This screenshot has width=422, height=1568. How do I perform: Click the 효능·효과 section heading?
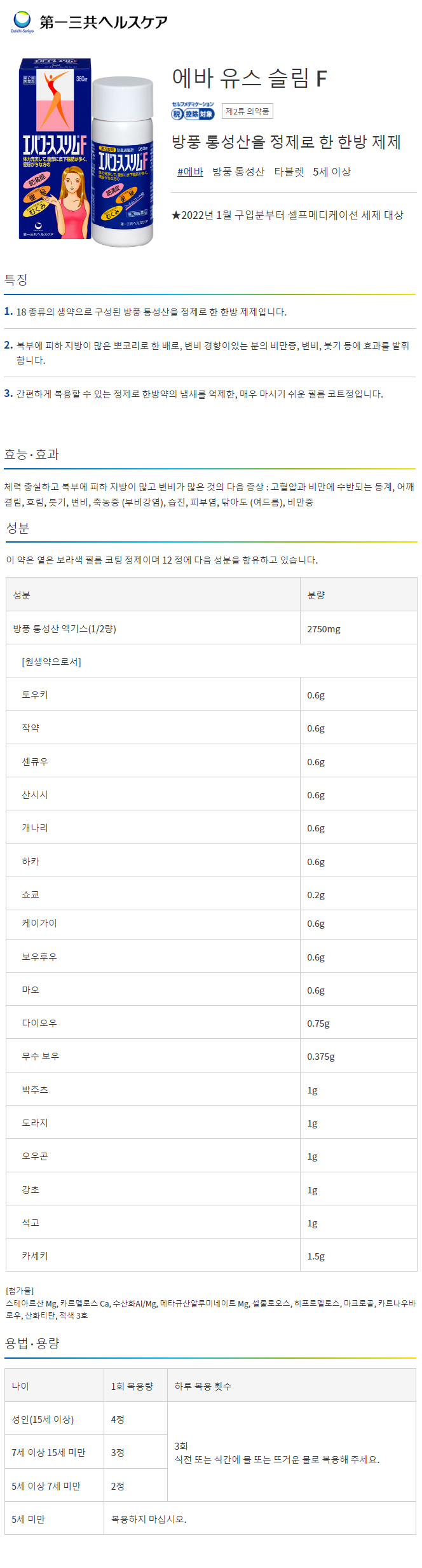coord(32,454)
